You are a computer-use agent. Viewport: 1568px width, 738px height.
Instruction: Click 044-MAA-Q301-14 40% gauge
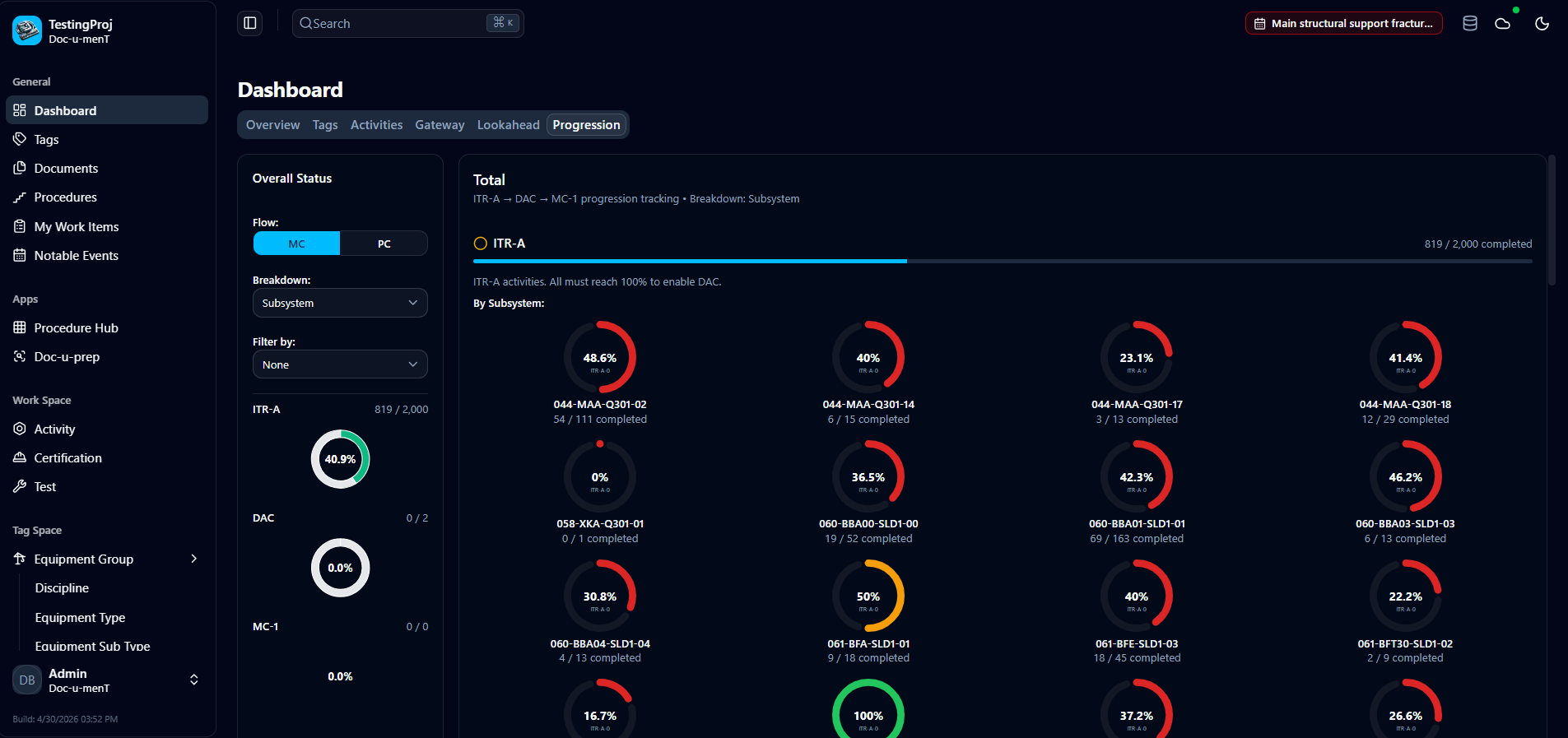tap(868, 357)
